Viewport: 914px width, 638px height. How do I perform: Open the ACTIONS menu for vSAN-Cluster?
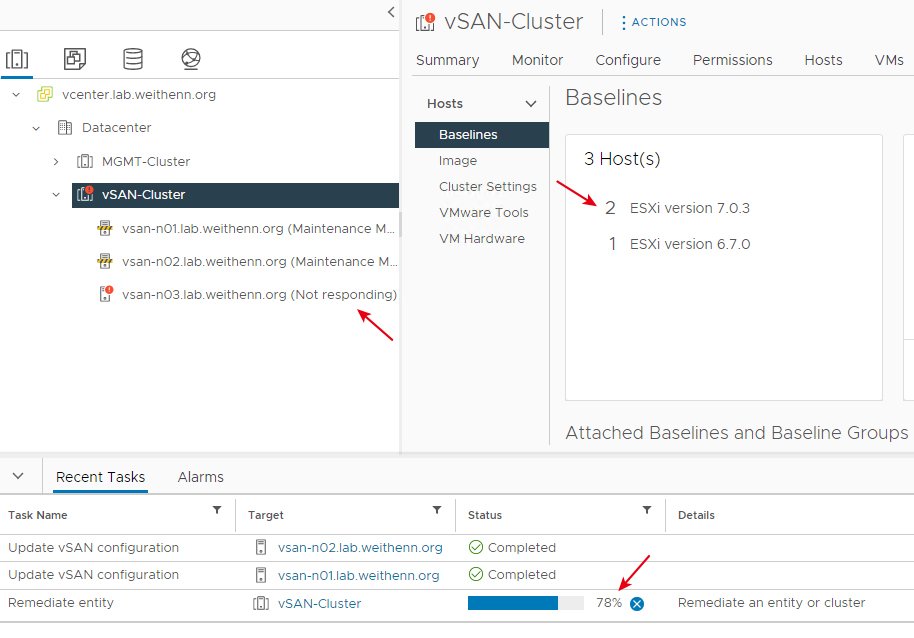pos(654,22)
